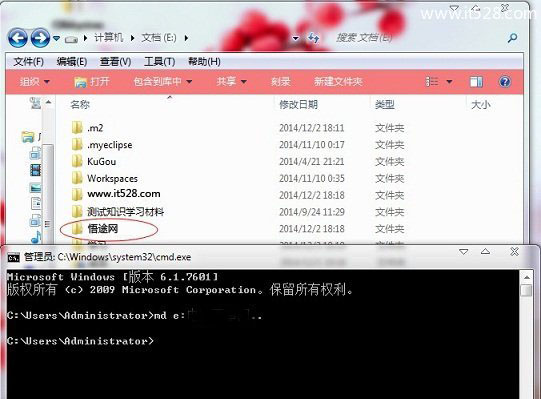541x399 pixels.
Task: Close the cmd.exe window
Action: [x=514, y=252]
